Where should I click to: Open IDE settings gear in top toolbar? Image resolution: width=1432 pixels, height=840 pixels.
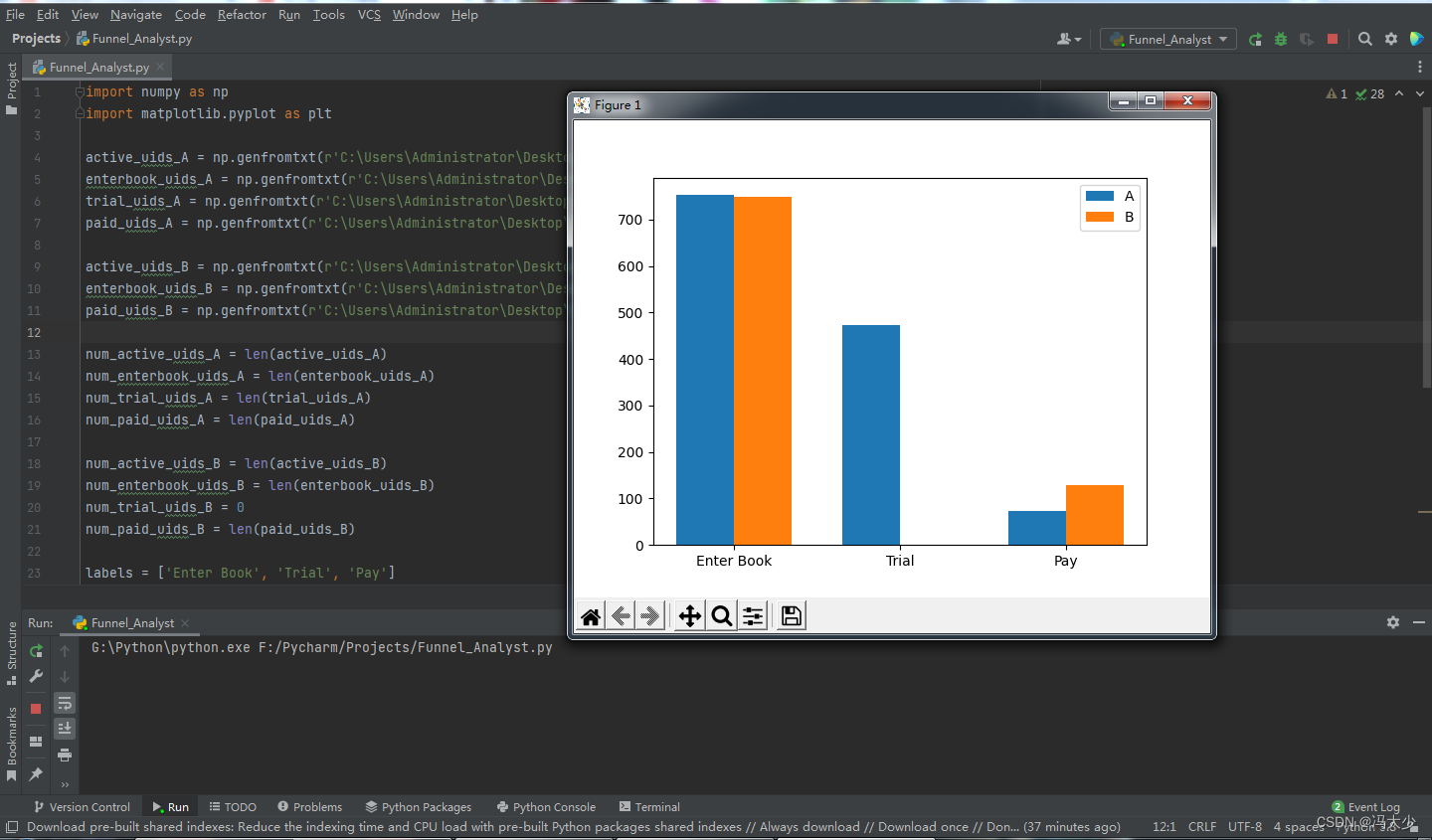click(x=1391, y=39)
